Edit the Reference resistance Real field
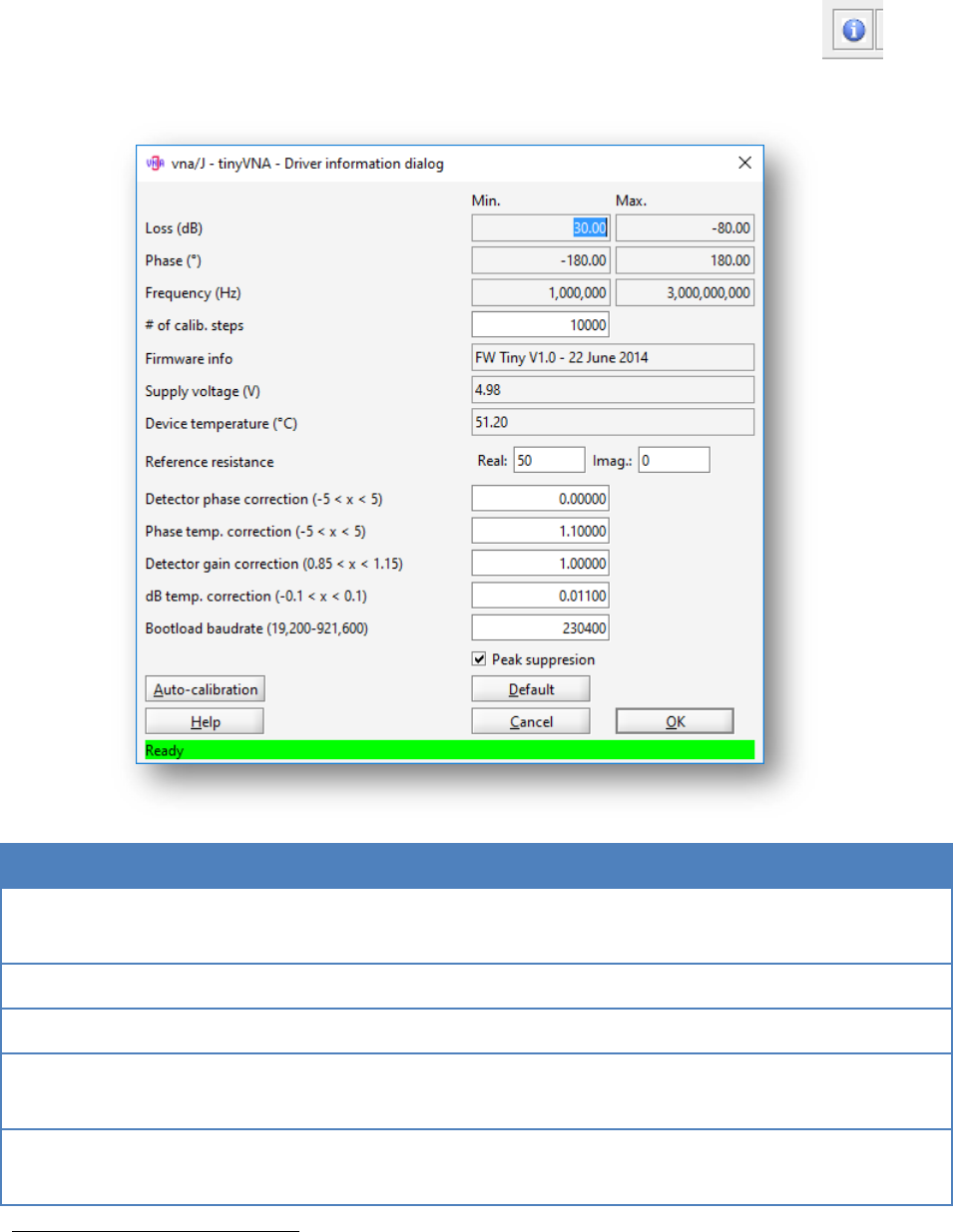This screenshot has height=1232, width=953. tap(549, 460)
